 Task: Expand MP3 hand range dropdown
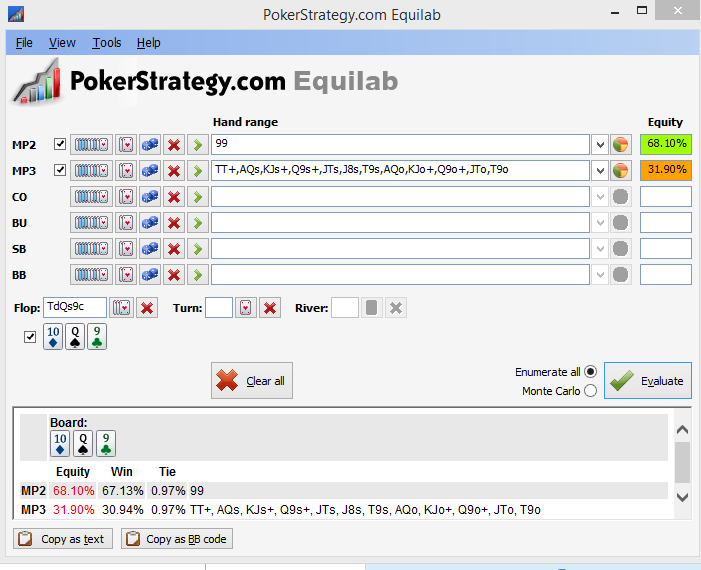600,170
